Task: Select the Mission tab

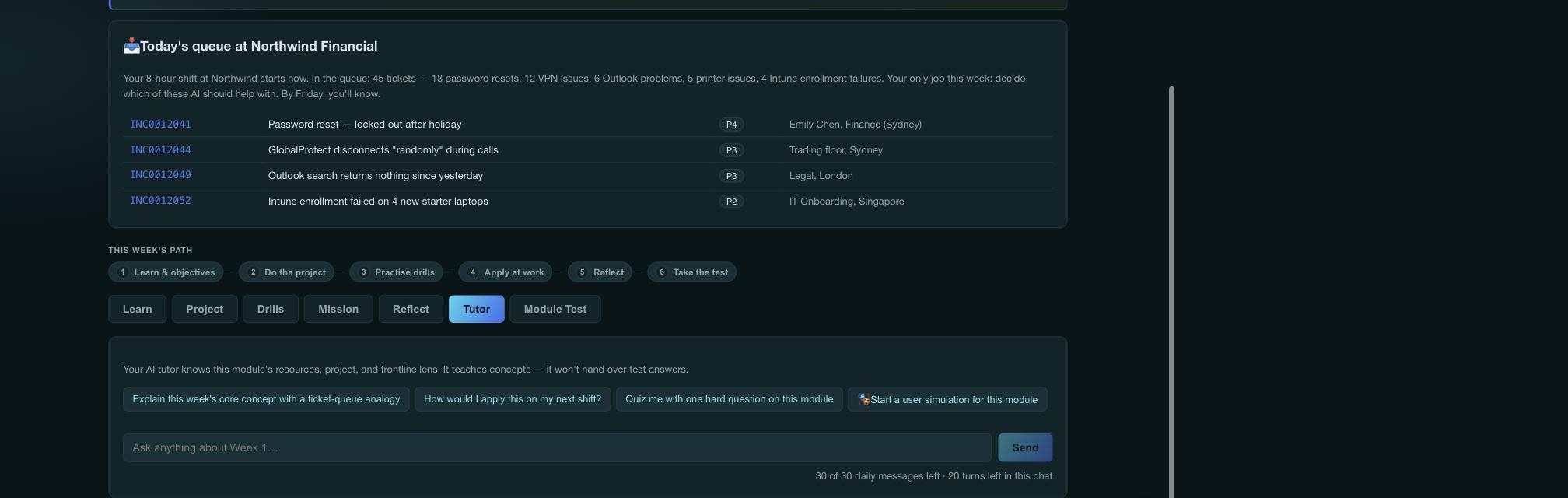Action: (338, 309)
